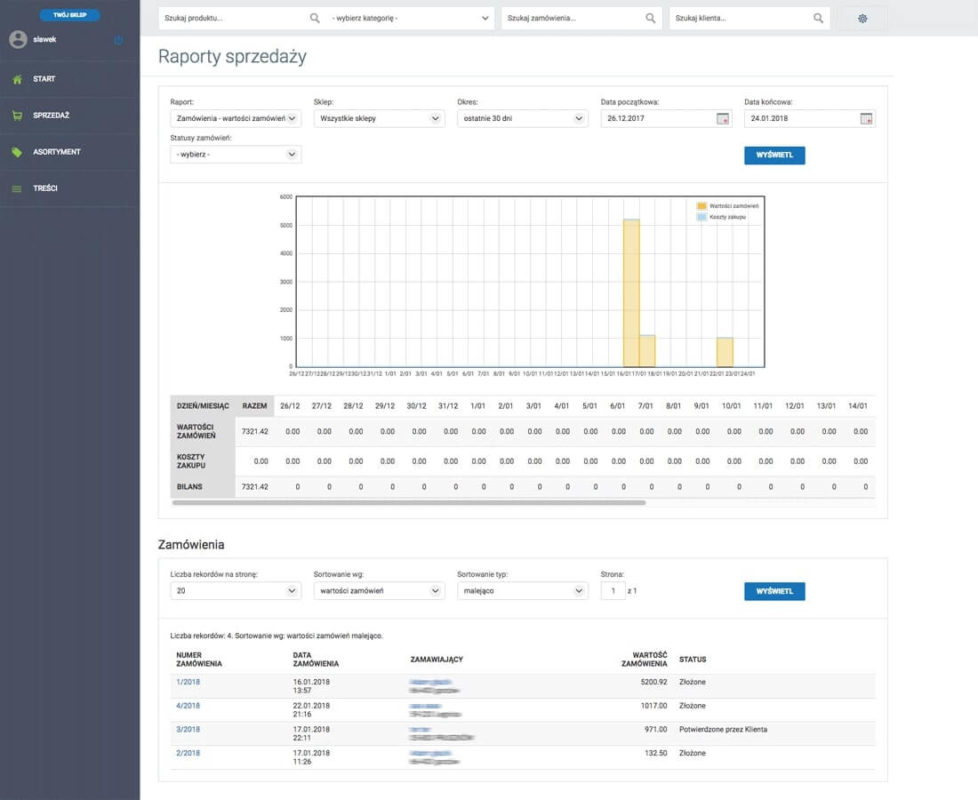
Task: Expand the Sortowanie wg dropdown
Action: pyautogui.click(x=379, y=590)
